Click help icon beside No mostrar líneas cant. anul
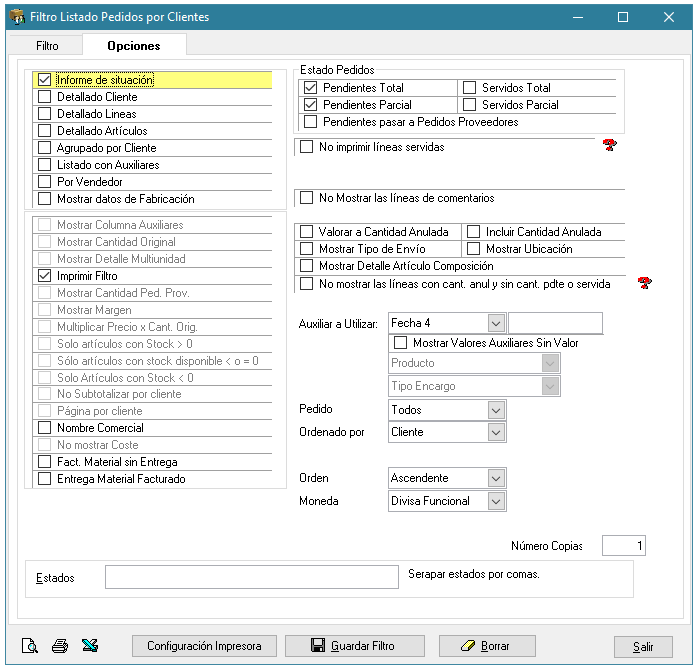 [x=645, y=282]
